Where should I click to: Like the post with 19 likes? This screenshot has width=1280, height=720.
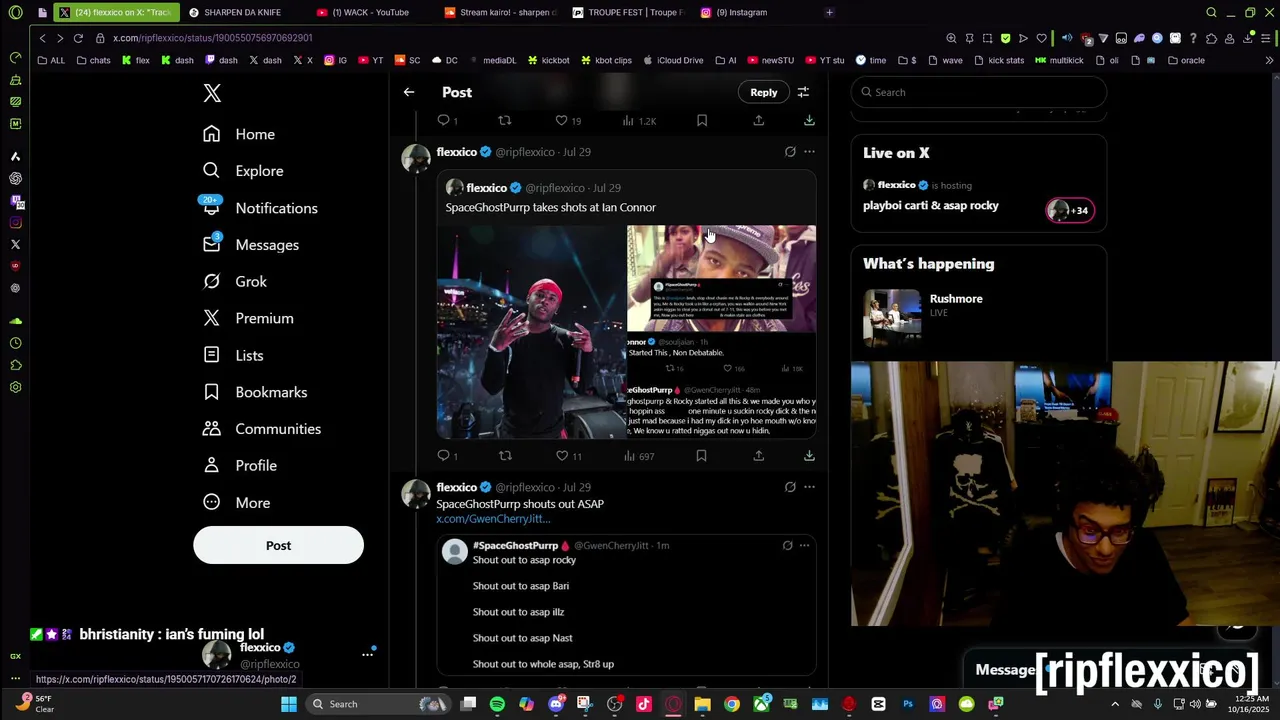pos(561,120)
